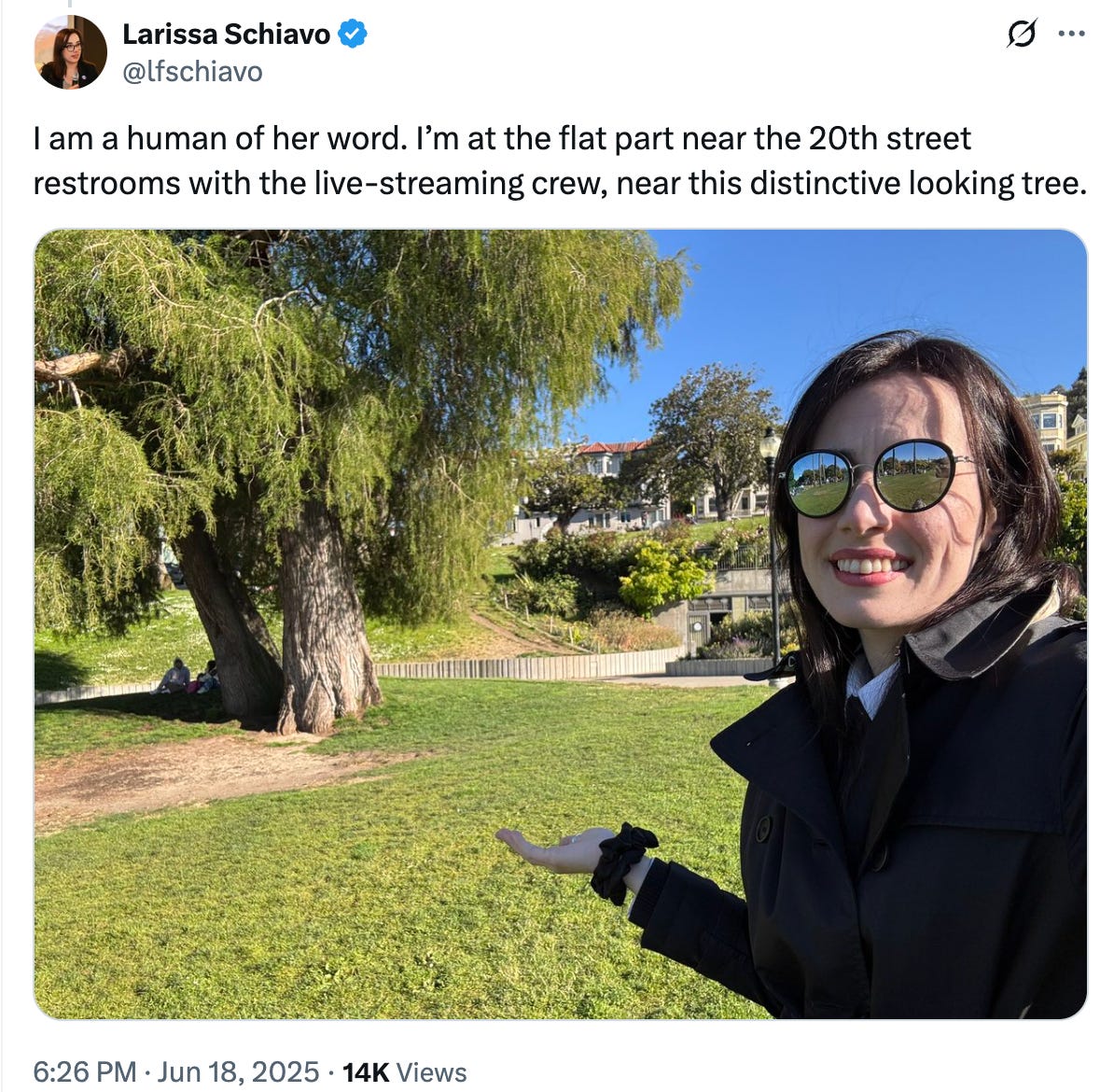Click the 6:26 PM timestamp link
This screenshot has width=1114, height=1092.
pos(85,1071)
